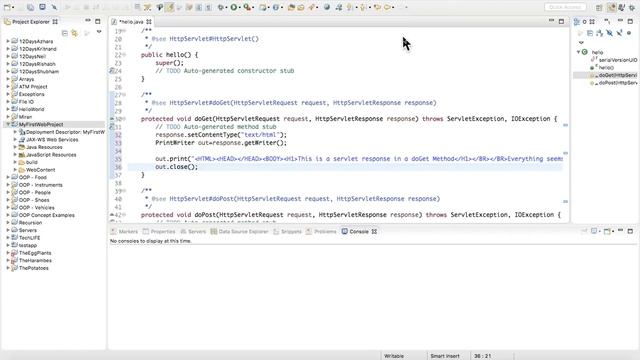Toggle Mark Occurrences highlighter in toolbar
The height and width of the screenshot is (360, 640).
(169, 7)
